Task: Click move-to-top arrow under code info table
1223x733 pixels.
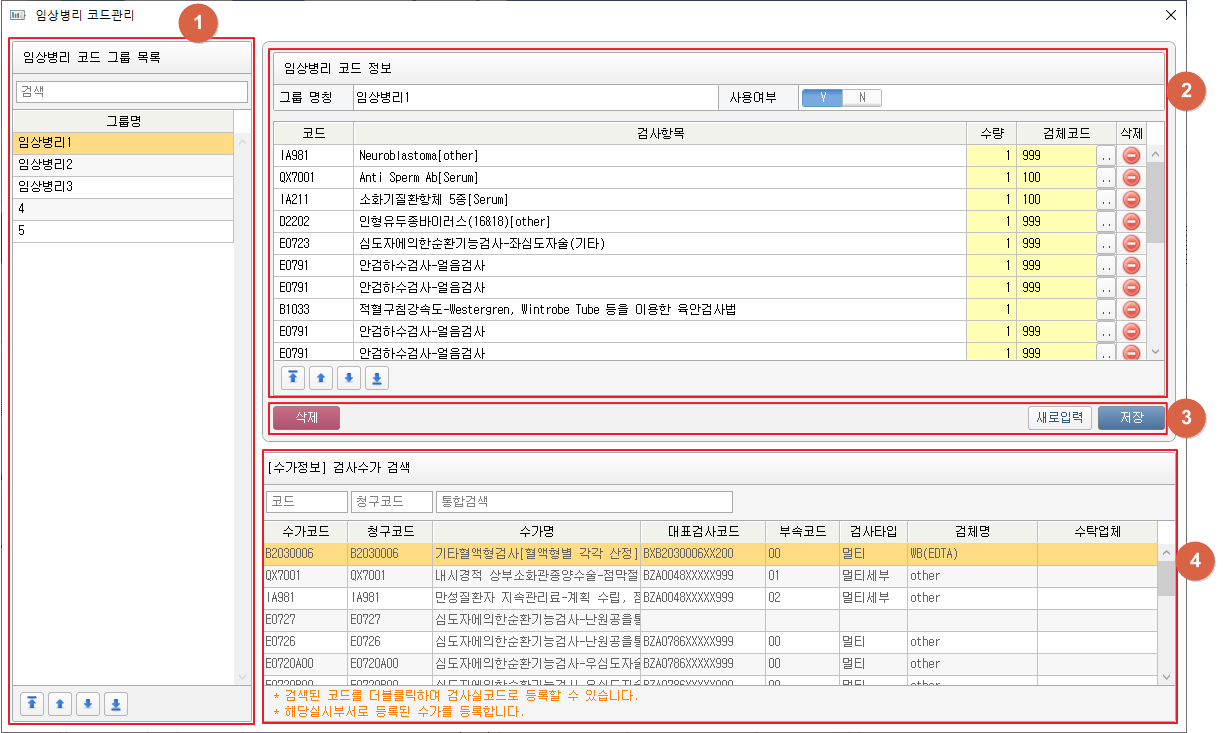Action: pos(293,378)
